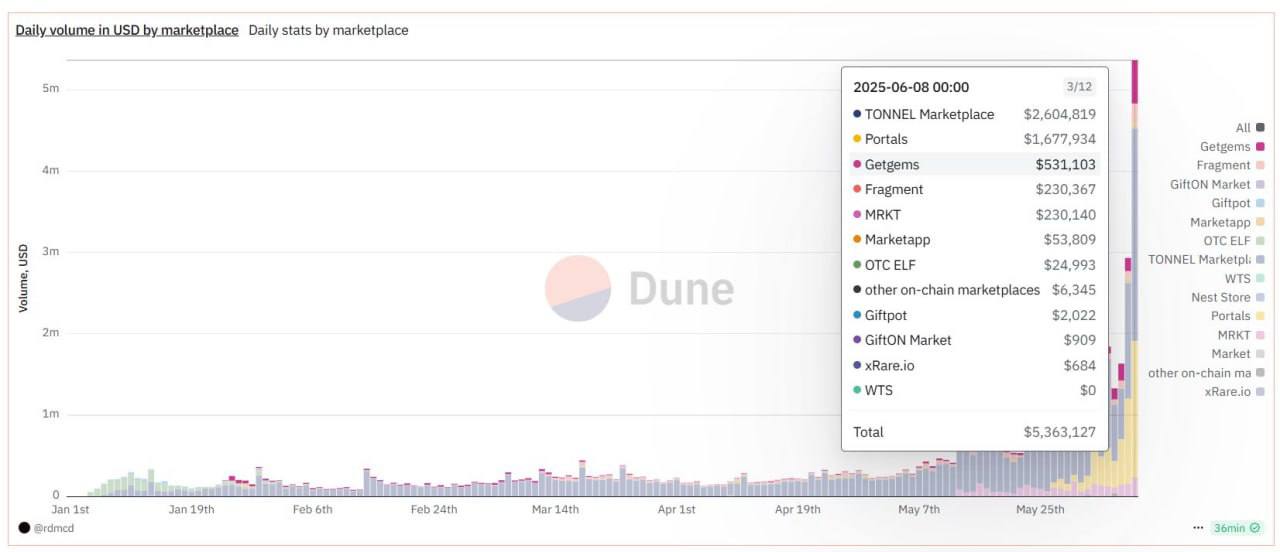Screen dimensions: 1280x552
Task: Click Giftpot $2,022 tooltip row
Action: coord(974,315)
